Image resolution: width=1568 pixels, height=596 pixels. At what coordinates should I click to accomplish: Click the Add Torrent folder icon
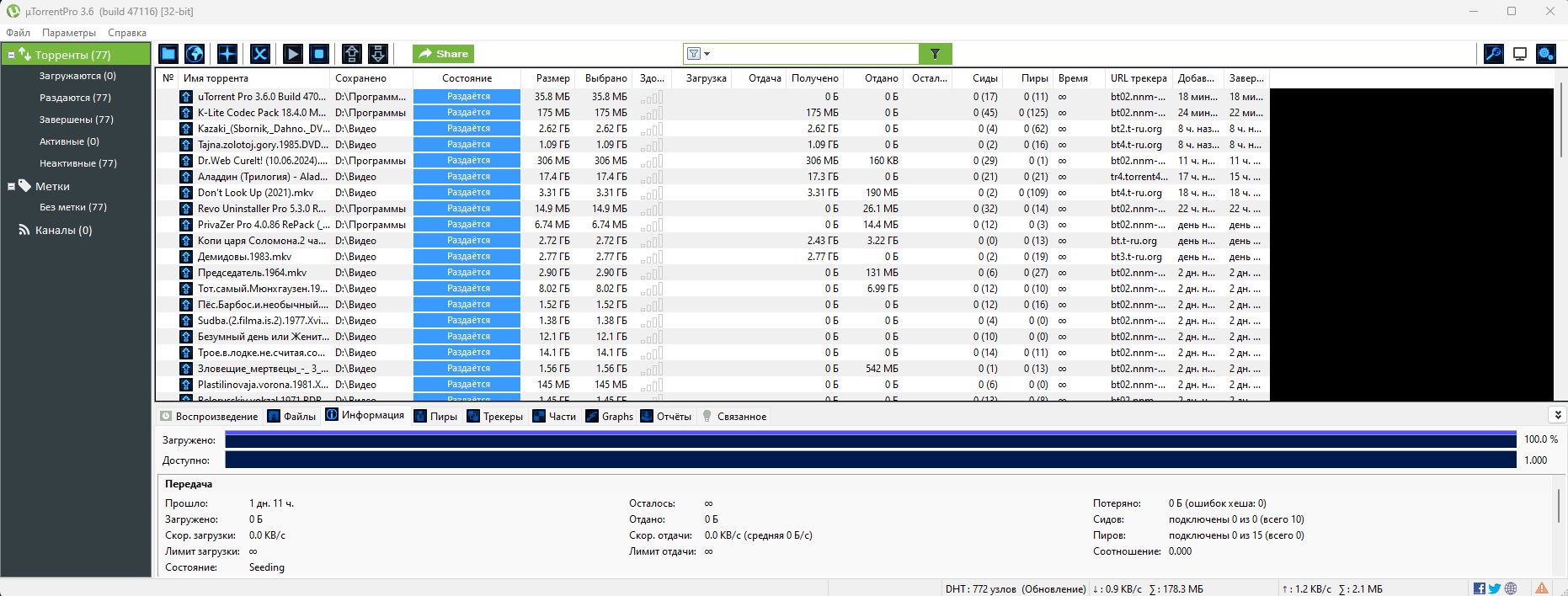click(168, 54)
